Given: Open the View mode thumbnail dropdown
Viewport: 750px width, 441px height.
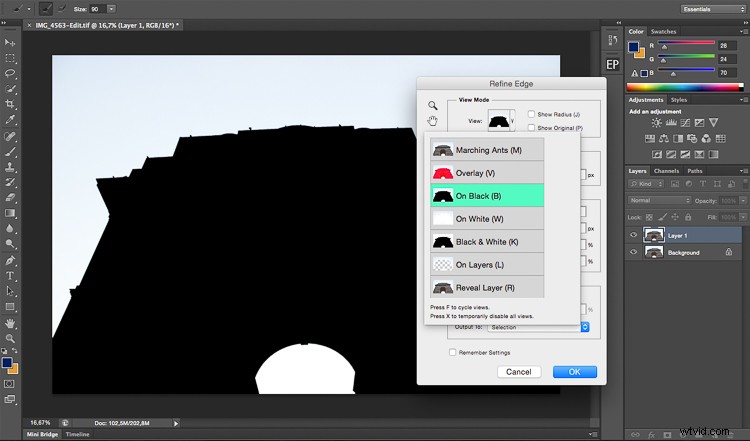Looking at the screenshot, I should (501, 121).
